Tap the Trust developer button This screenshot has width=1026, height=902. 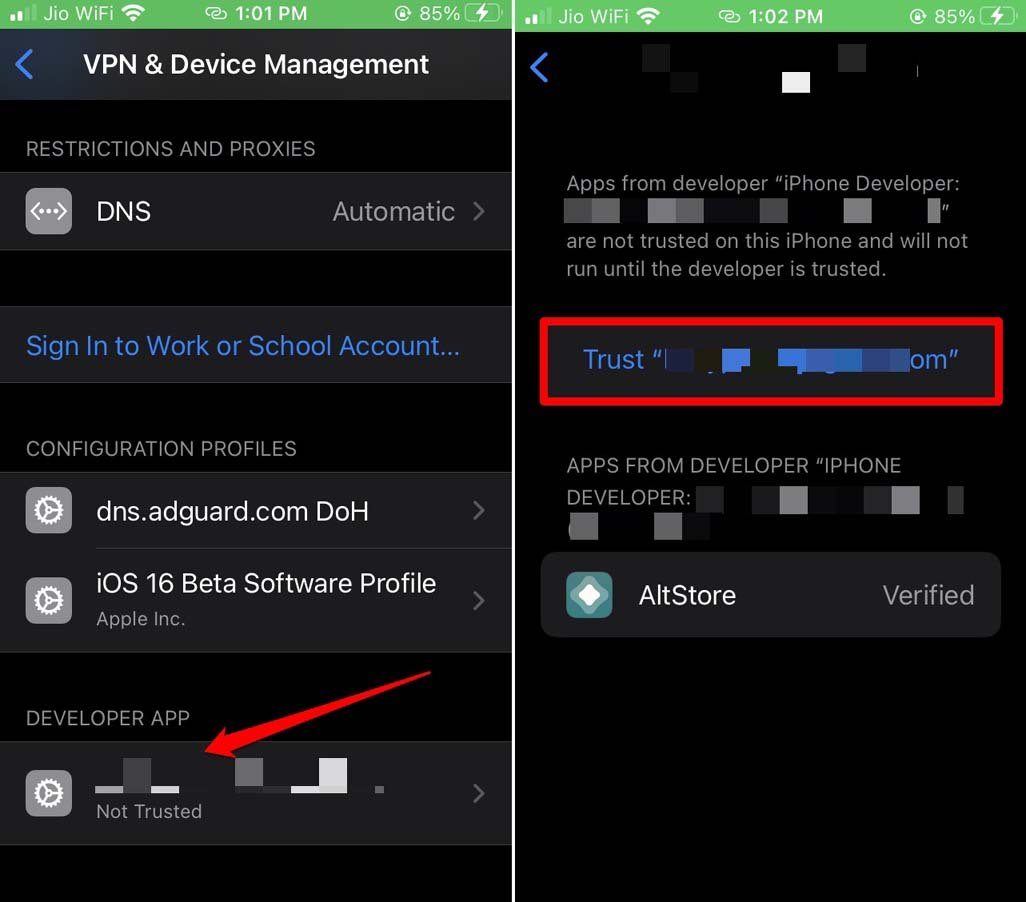point(771,361)
